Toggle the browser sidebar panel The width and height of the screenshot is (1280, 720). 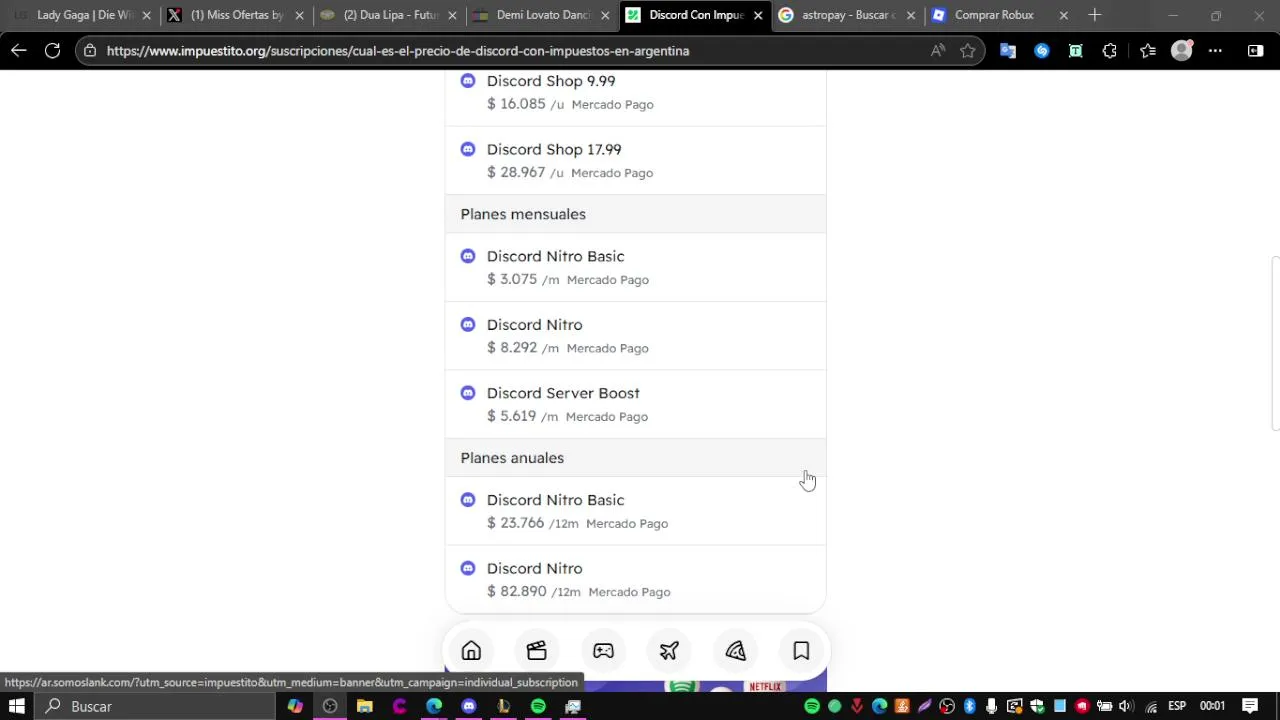coord(1256,51)
